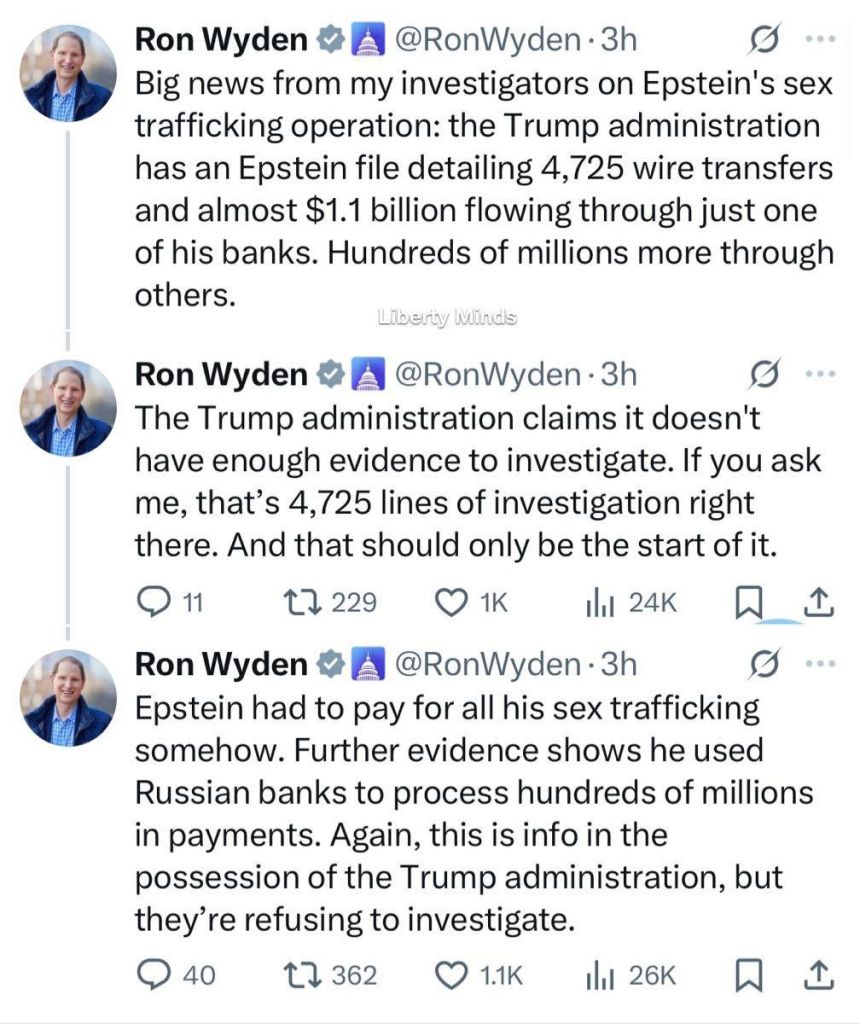Image resolution: width=860 pixels, height=1024 pixels.
Task: Share the second tweet via share icon
Action: click(819, 603)
